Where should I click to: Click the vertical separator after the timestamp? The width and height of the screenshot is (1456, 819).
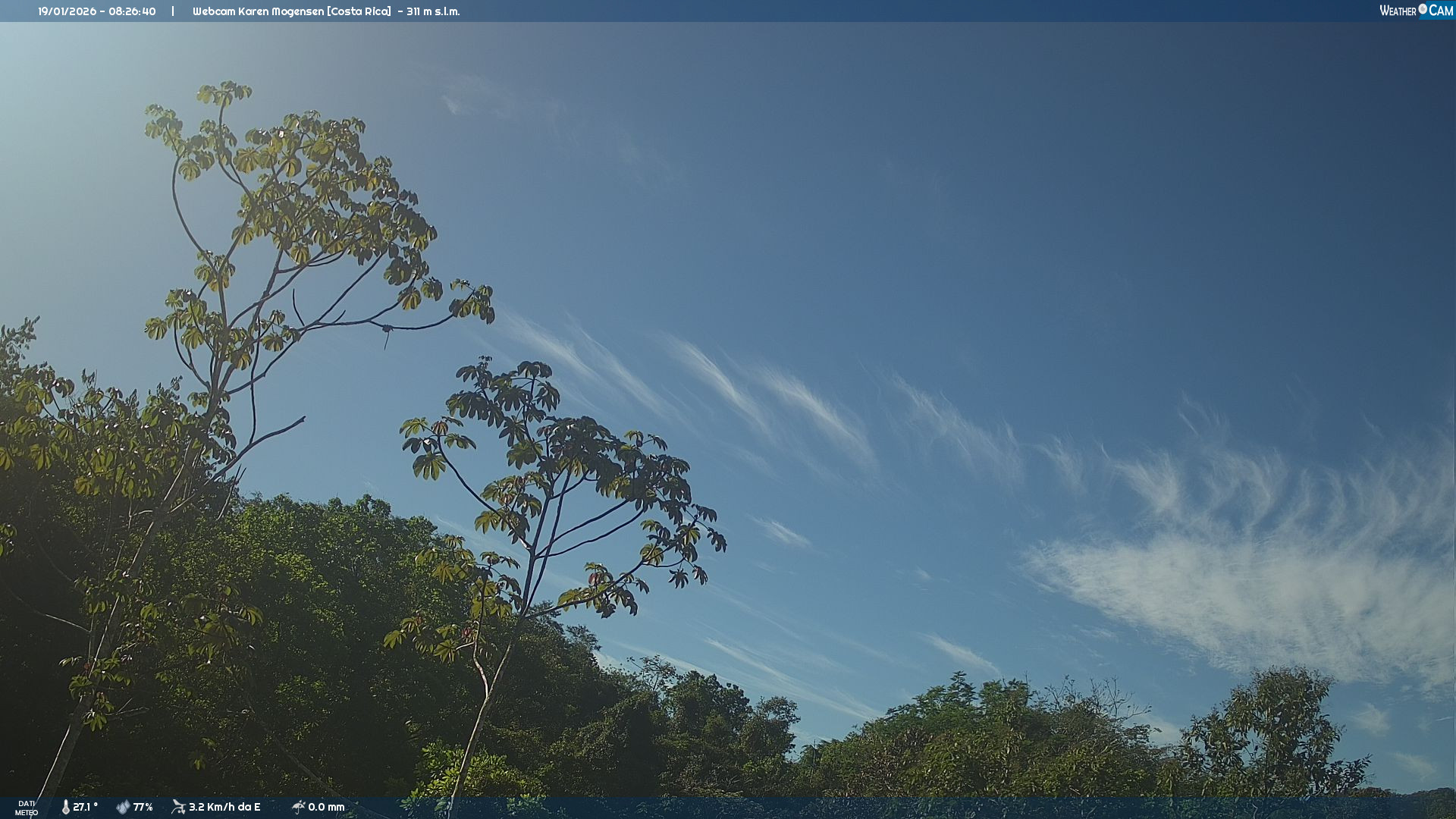tap(173, 11)
